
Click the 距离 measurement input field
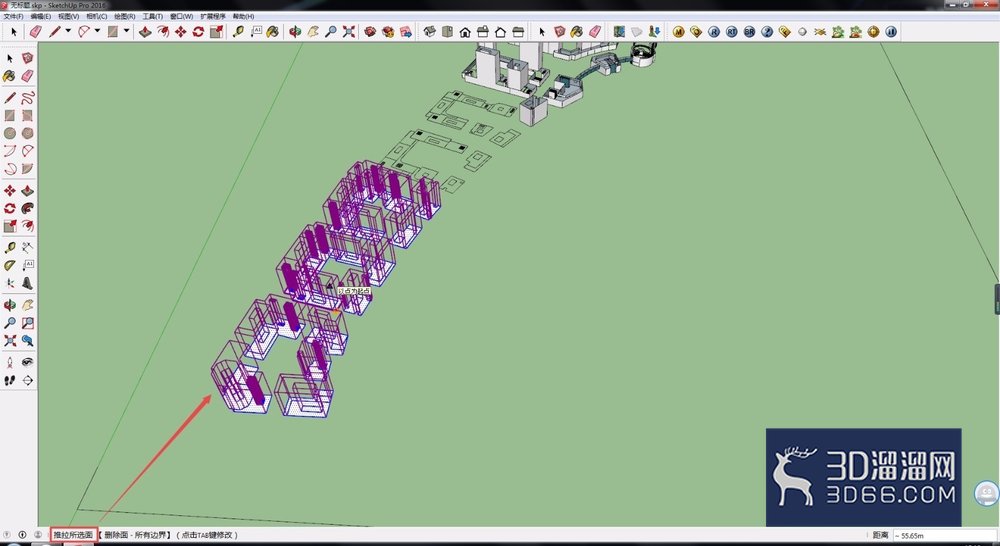tap(945, 535)
